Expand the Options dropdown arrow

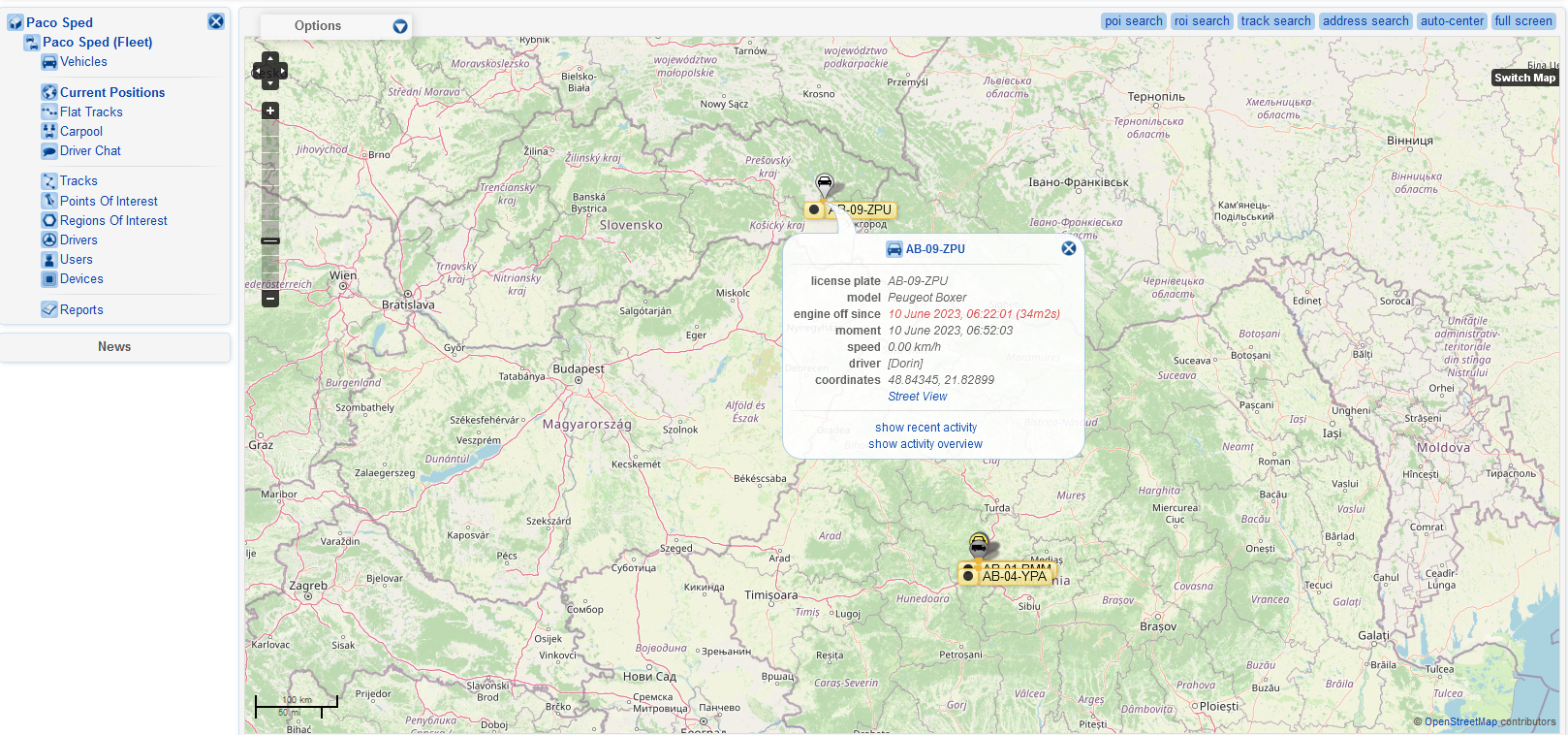400,26
